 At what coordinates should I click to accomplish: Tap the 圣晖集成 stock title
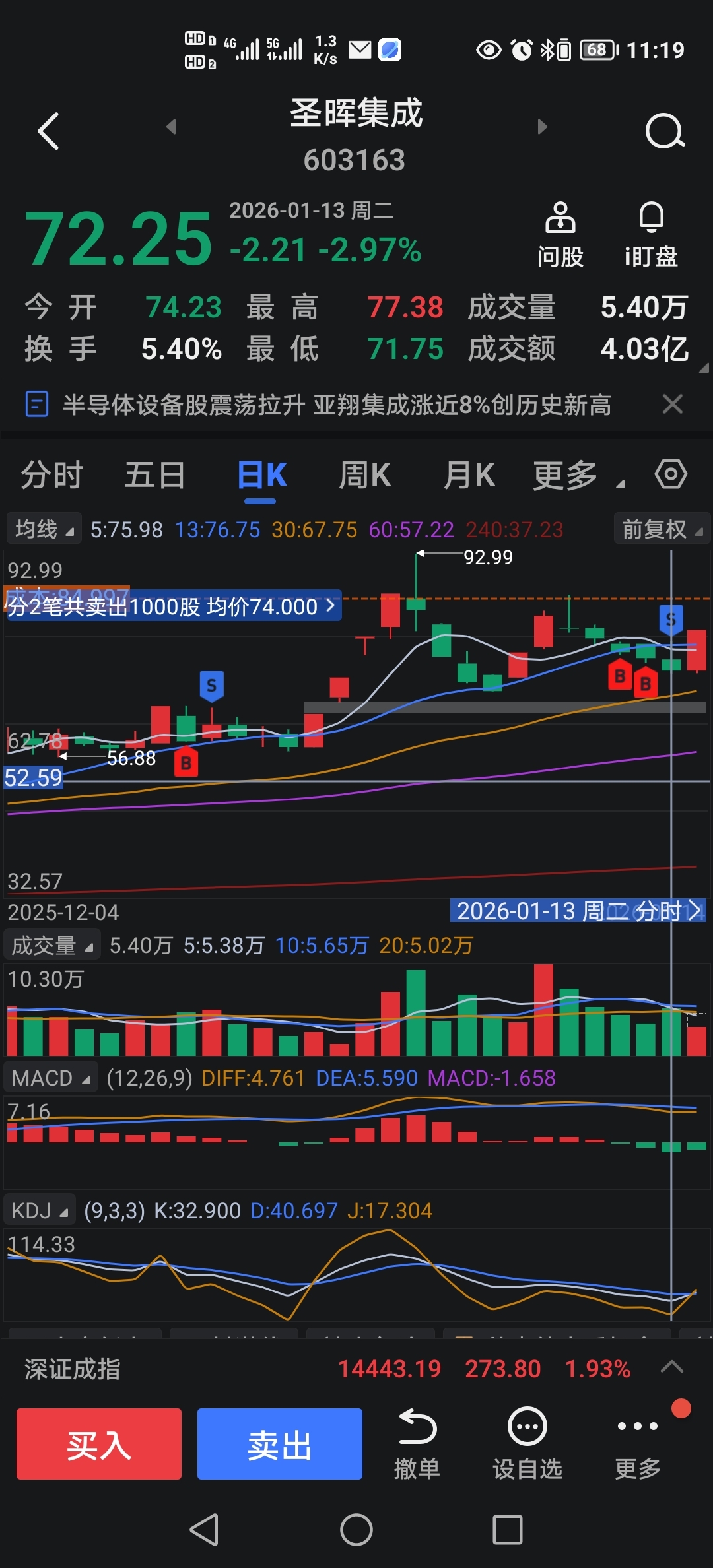(x=356, y=113)
